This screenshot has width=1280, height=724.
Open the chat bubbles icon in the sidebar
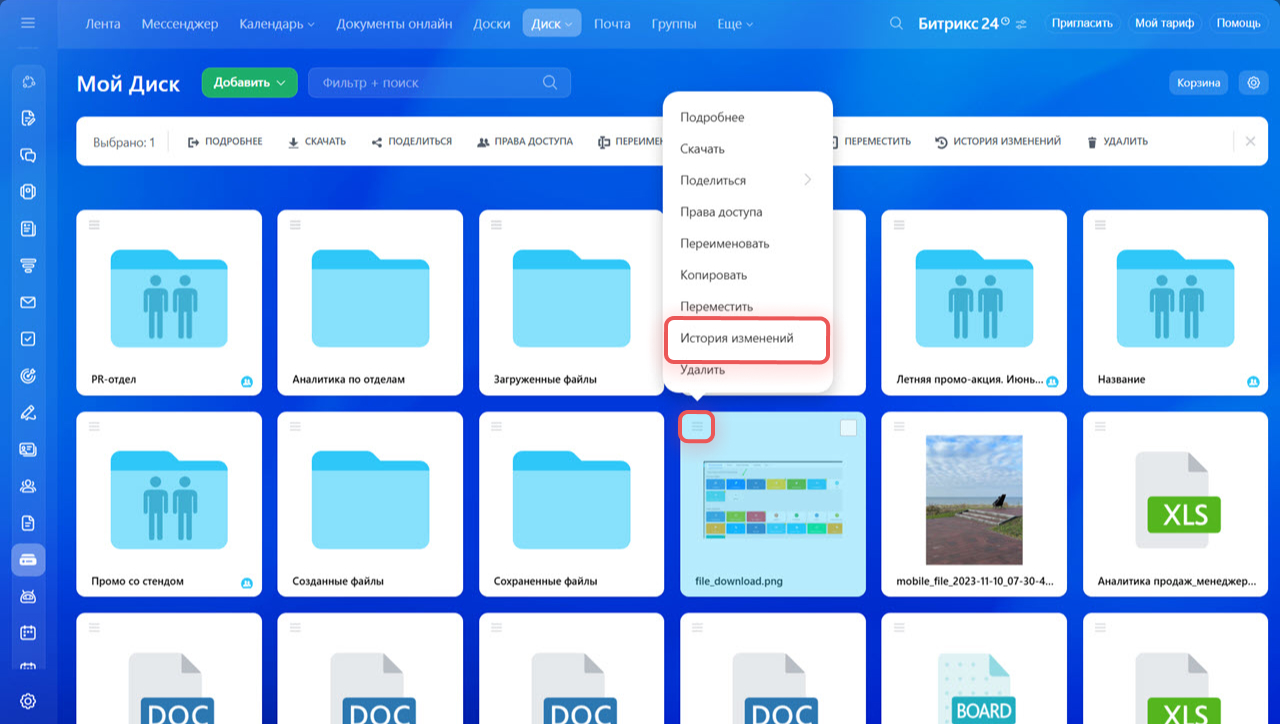[28, 155]
